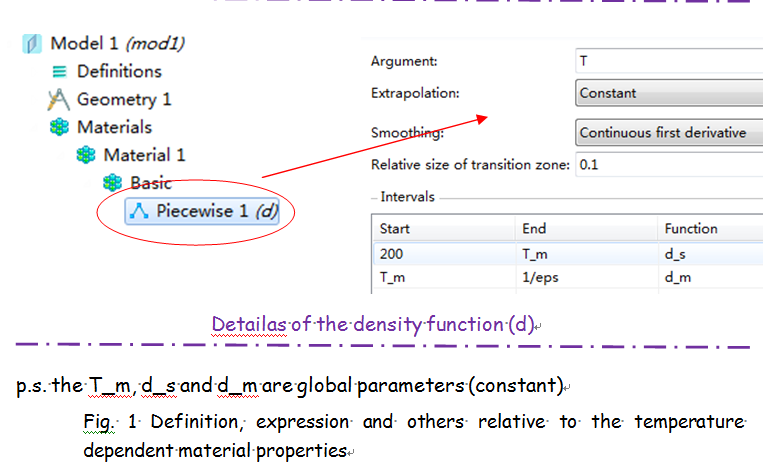
Task: Select the Definitions node icon
Action: [x=60, y=71]
